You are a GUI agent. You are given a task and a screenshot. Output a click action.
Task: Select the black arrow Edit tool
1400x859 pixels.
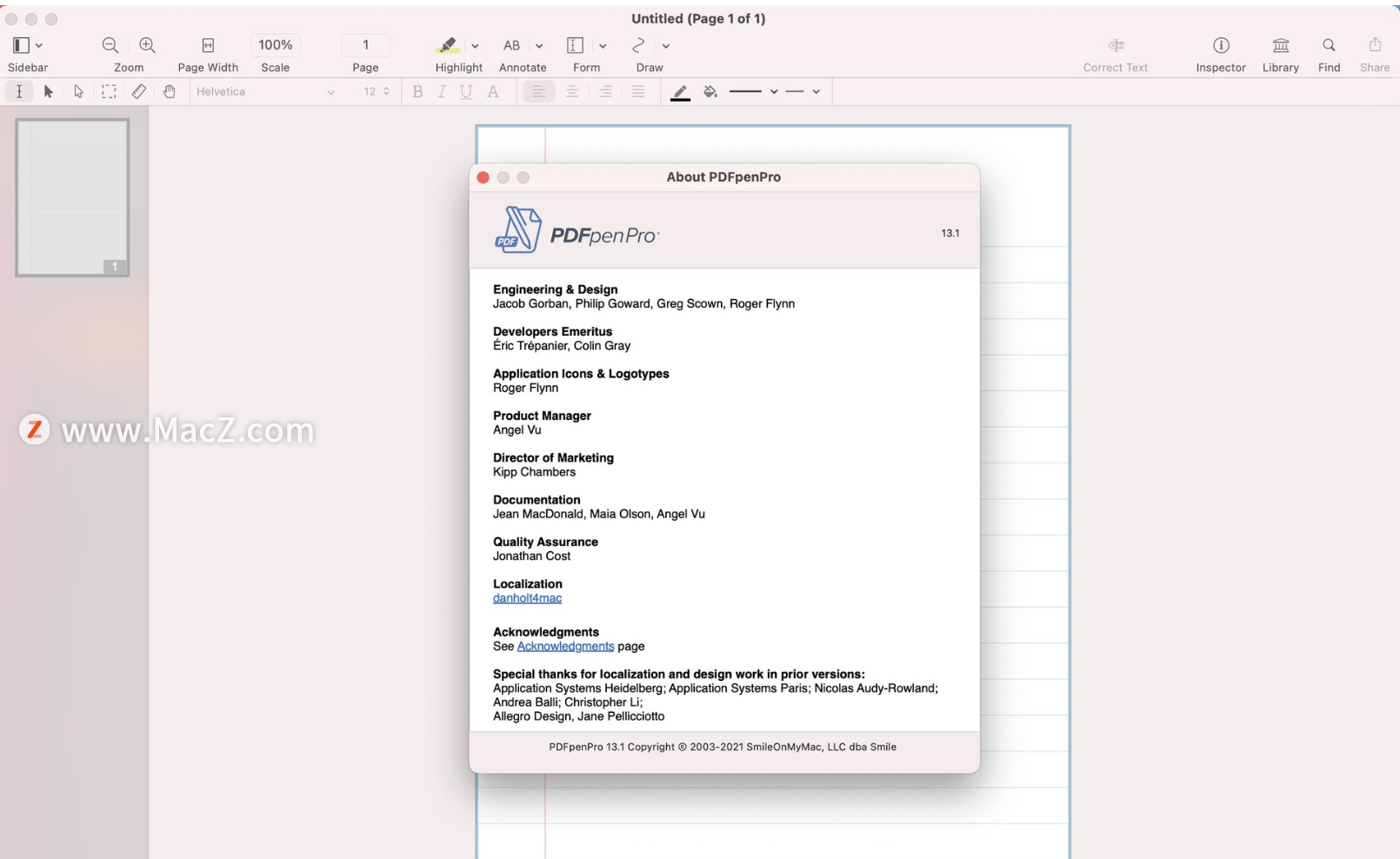pos(49,91)
